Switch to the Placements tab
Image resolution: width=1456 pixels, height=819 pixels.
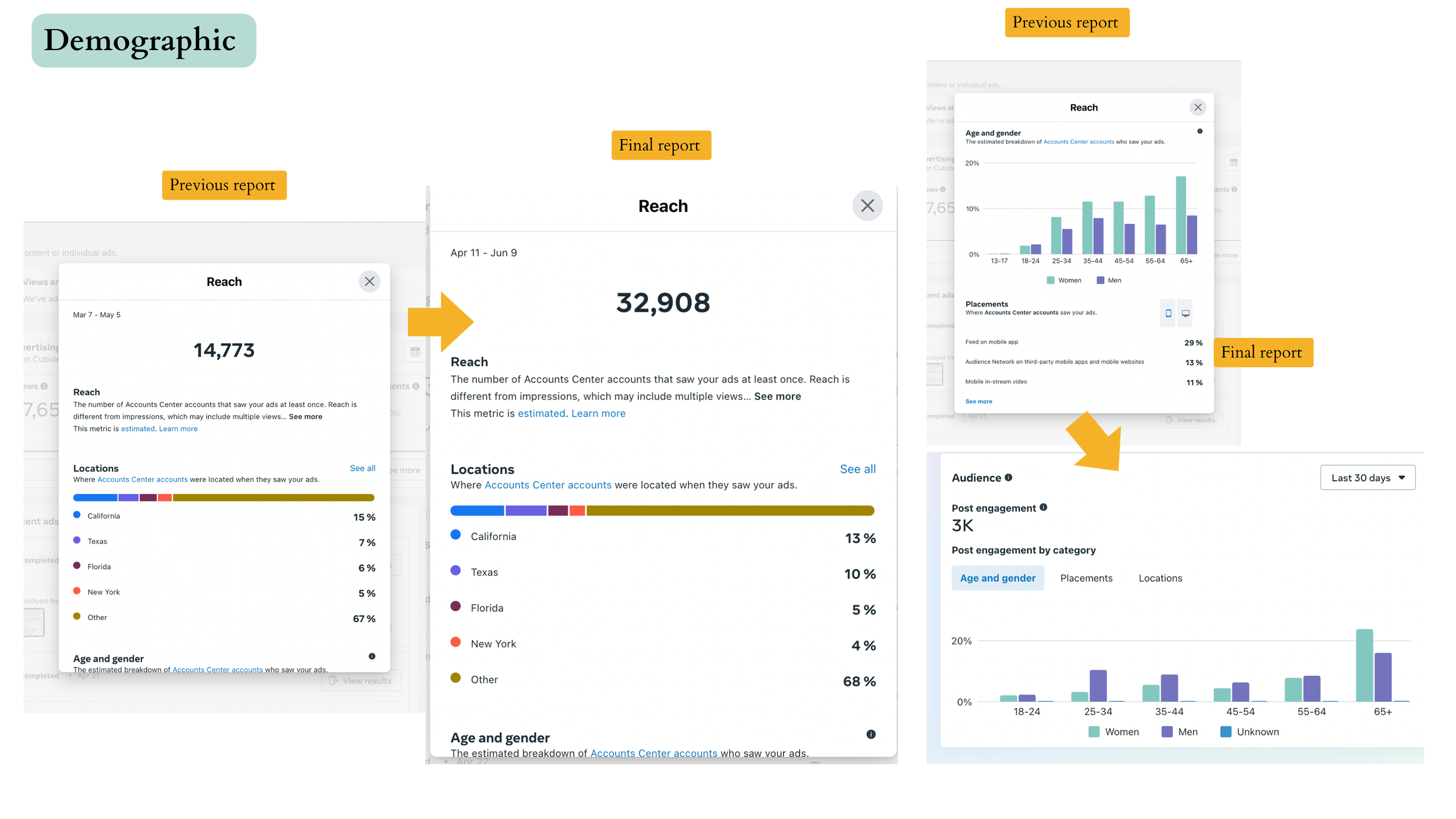pos(1086,578)
